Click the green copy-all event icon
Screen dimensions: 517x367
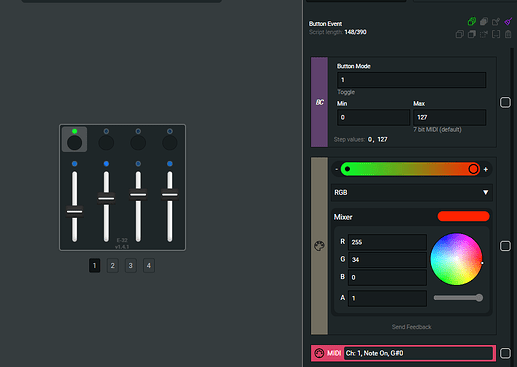[472, 22]
